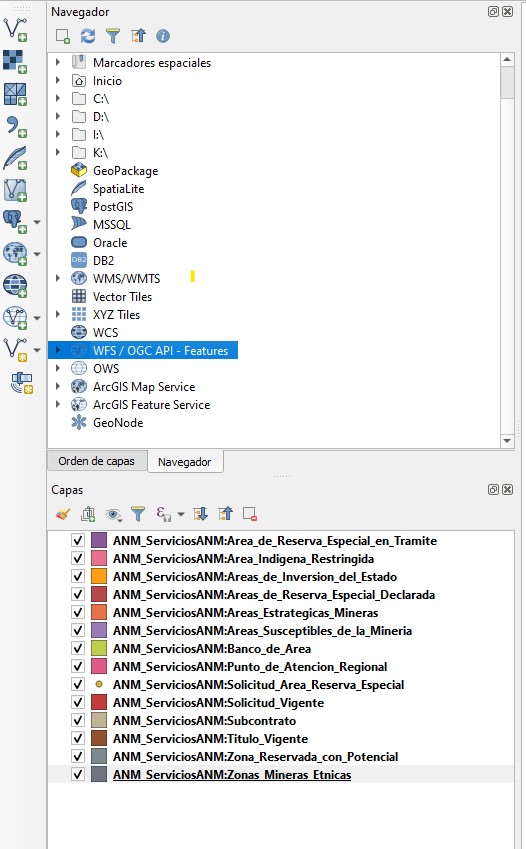Select the Vector Tiles browser entry
526x849 pixels.
[122, 296]
